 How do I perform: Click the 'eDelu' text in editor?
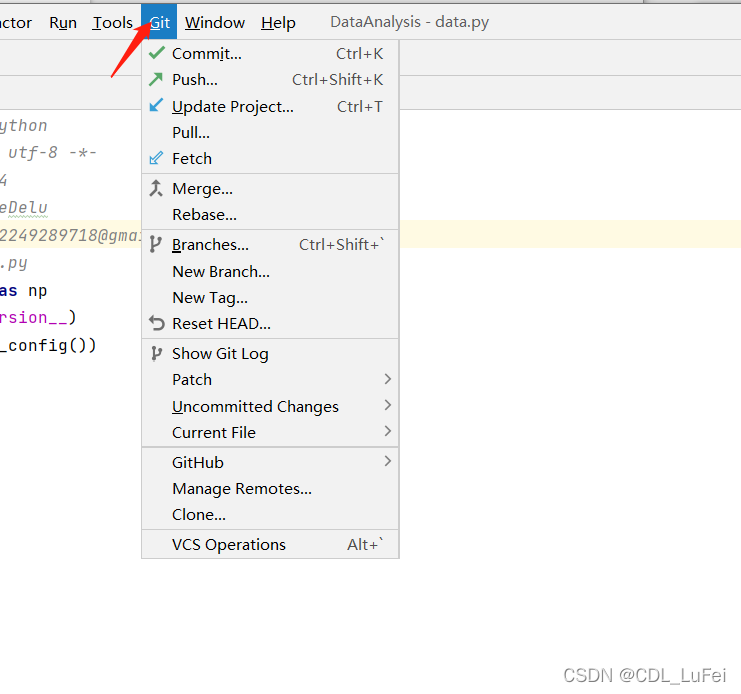point(24,207)
